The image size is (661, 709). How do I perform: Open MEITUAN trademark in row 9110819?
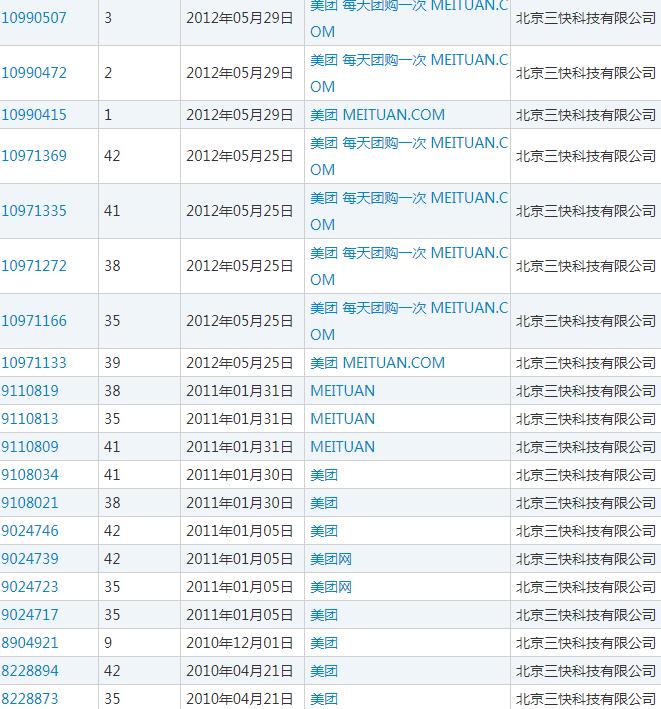click(x=343, y=391)
